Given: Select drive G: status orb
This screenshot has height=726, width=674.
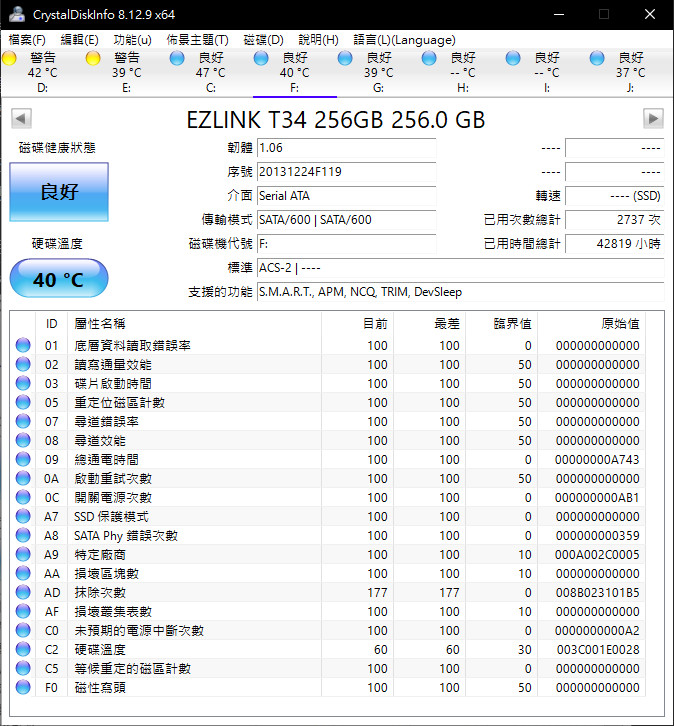Looking at the screenshot, I should point(345,58).
